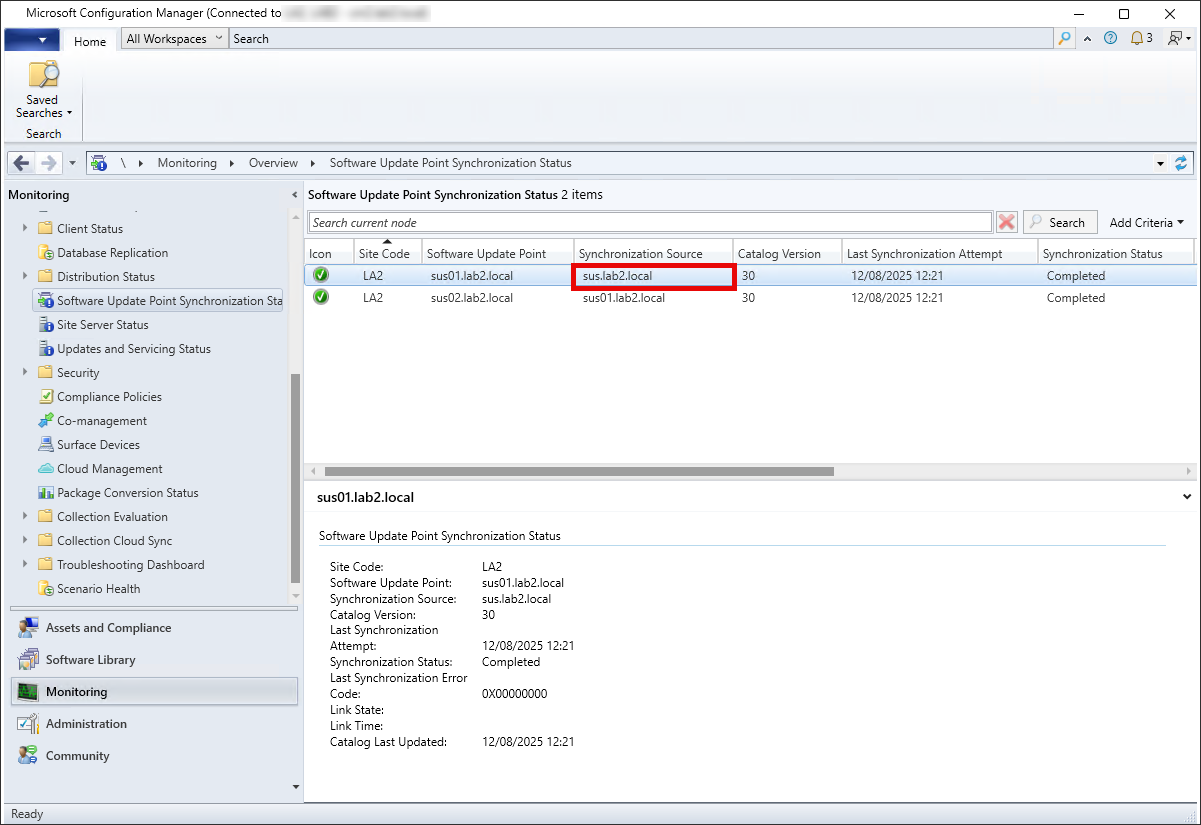Expand the Client Status folder
This screenshot has height=825, width=1201.
[25, 229]
